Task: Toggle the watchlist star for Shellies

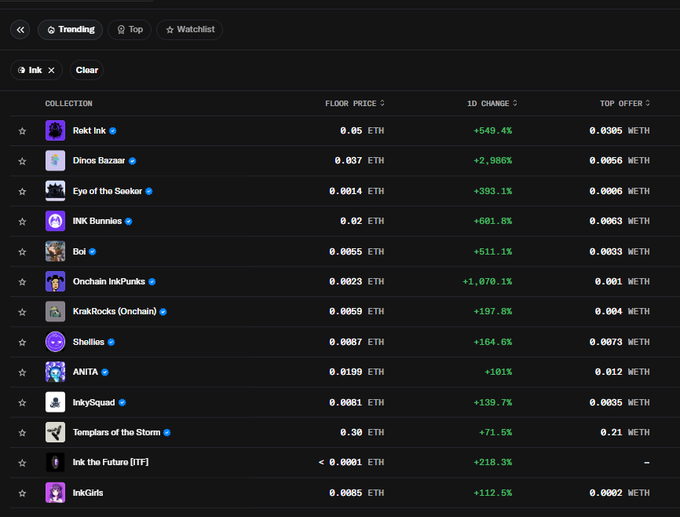Action: (22, 342)
